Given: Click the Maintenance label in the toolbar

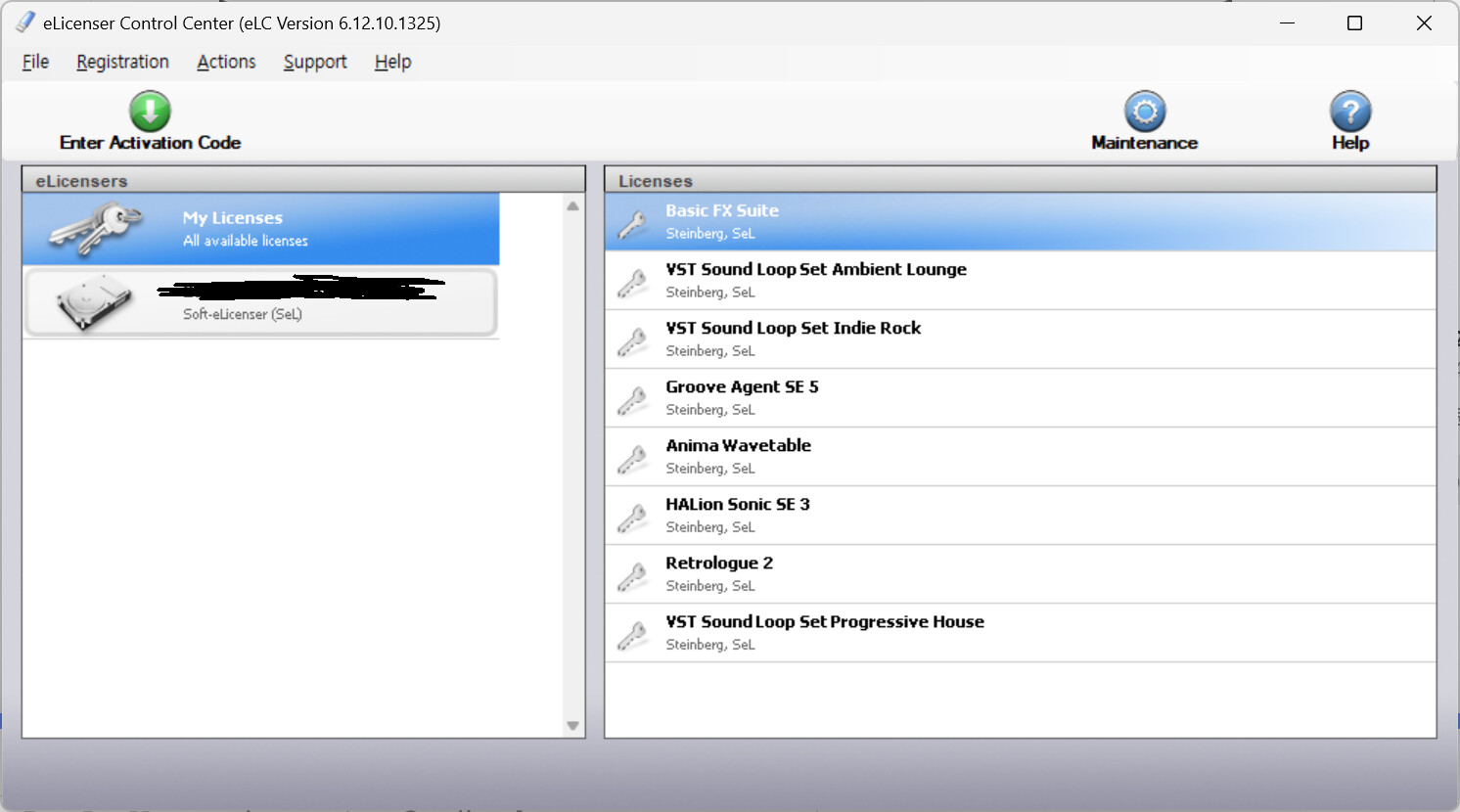Looking at the screenshot, I should point(1145,143).
